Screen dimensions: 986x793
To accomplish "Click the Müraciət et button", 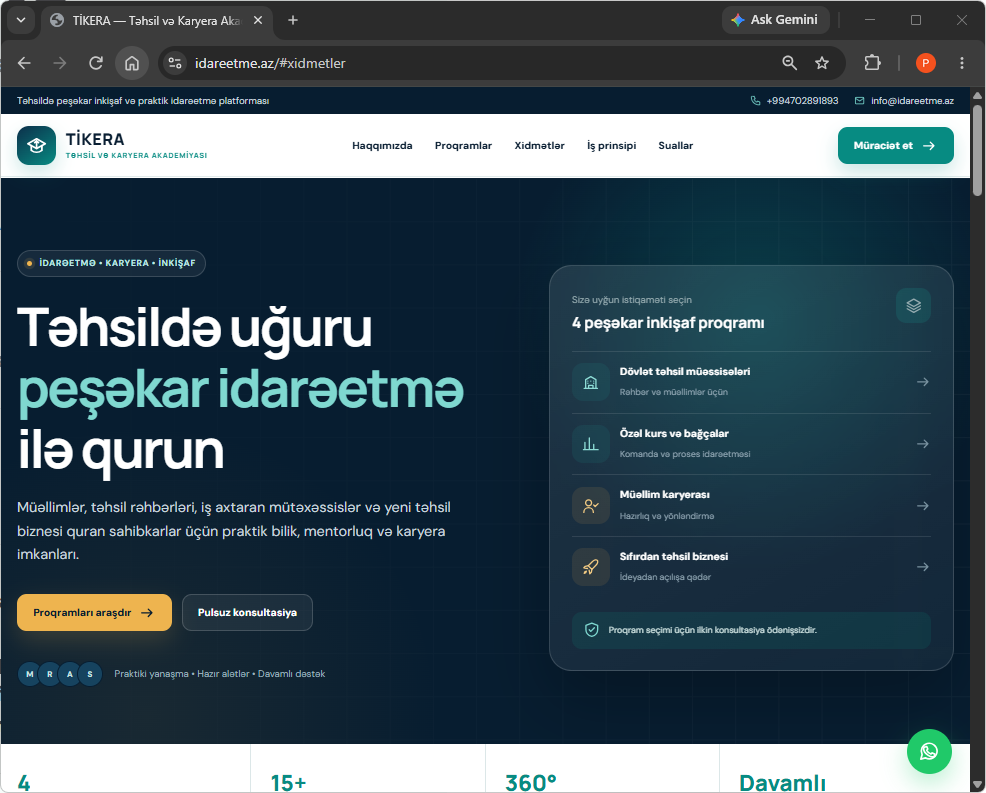I will pyautogui.click(x=895, y=145).
